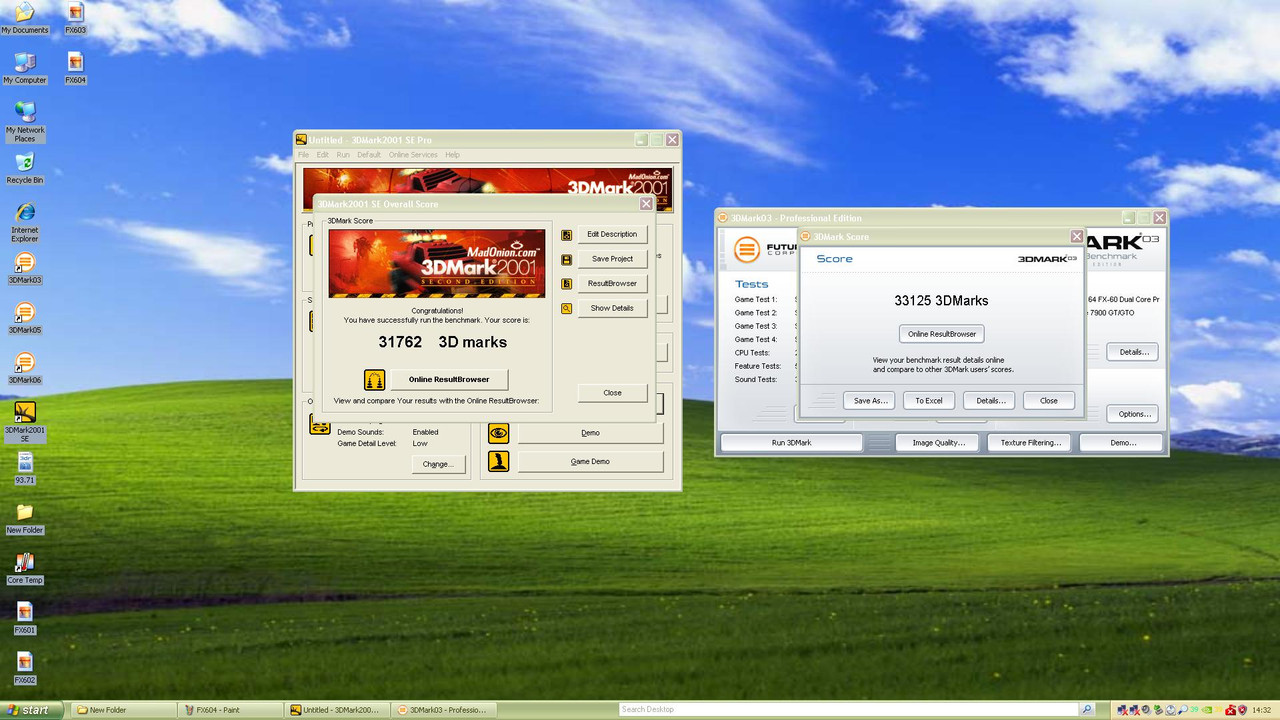Click the 31762 3D marks score text

click(442, 342)
